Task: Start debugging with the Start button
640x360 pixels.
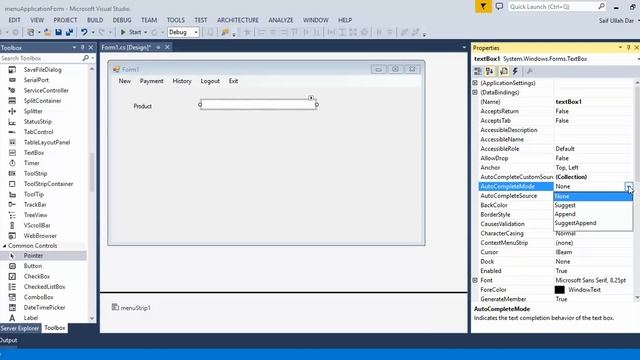Action: pyautogui.click(x=131, y=32)
